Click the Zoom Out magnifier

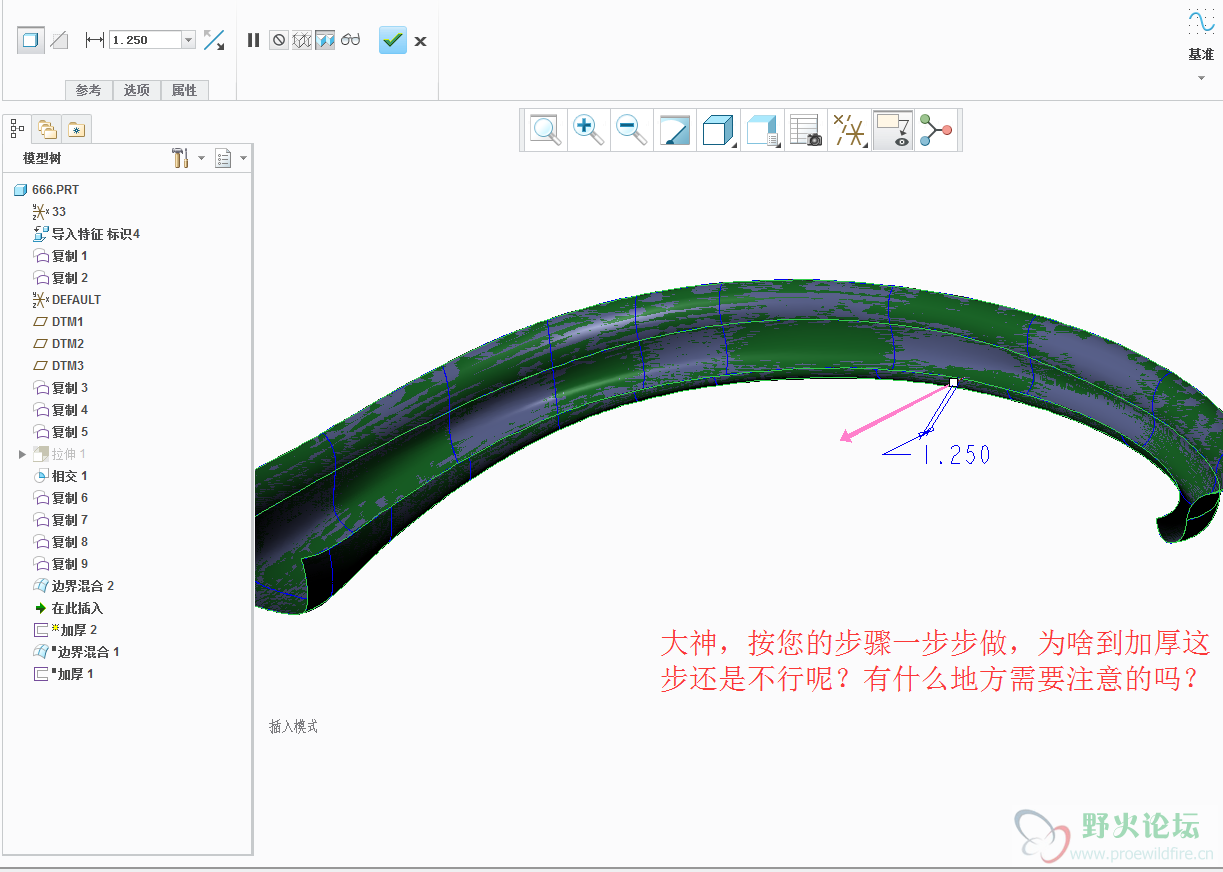coord(631,130)
